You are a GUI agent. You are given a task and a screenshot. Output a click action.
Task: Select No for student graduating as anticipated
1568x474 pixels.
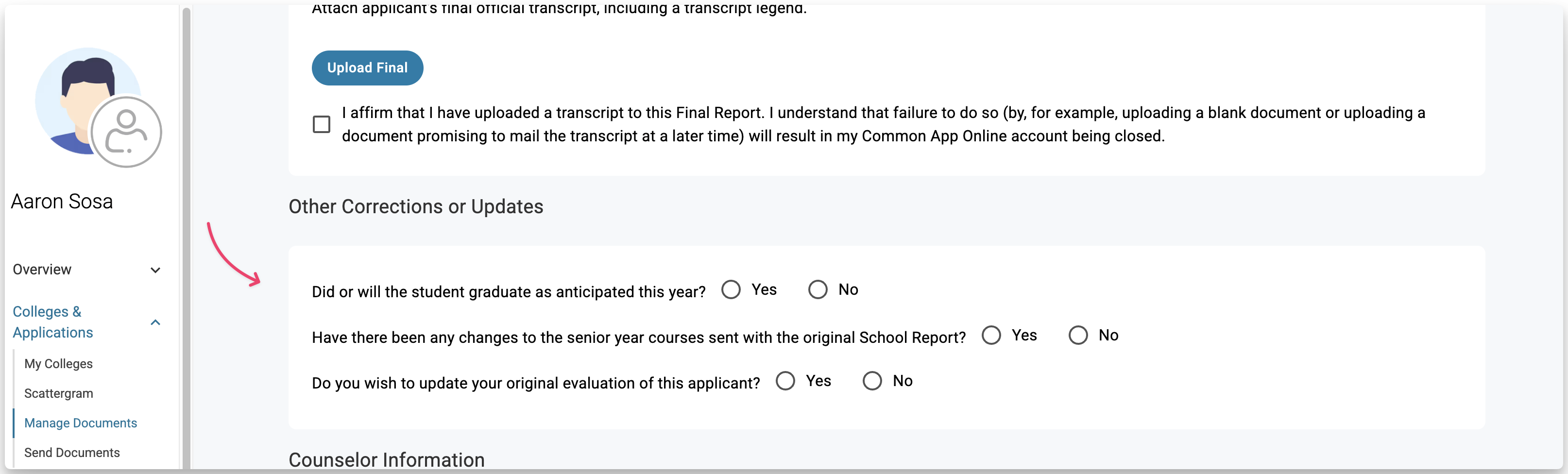click(818, 289)
